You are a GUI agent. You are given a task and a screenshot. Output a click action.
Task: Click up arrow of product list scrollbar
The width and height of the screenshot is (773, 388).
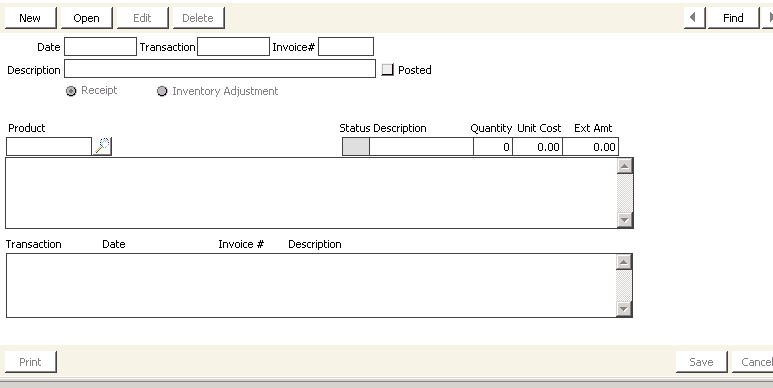click(x=625, y=166)
